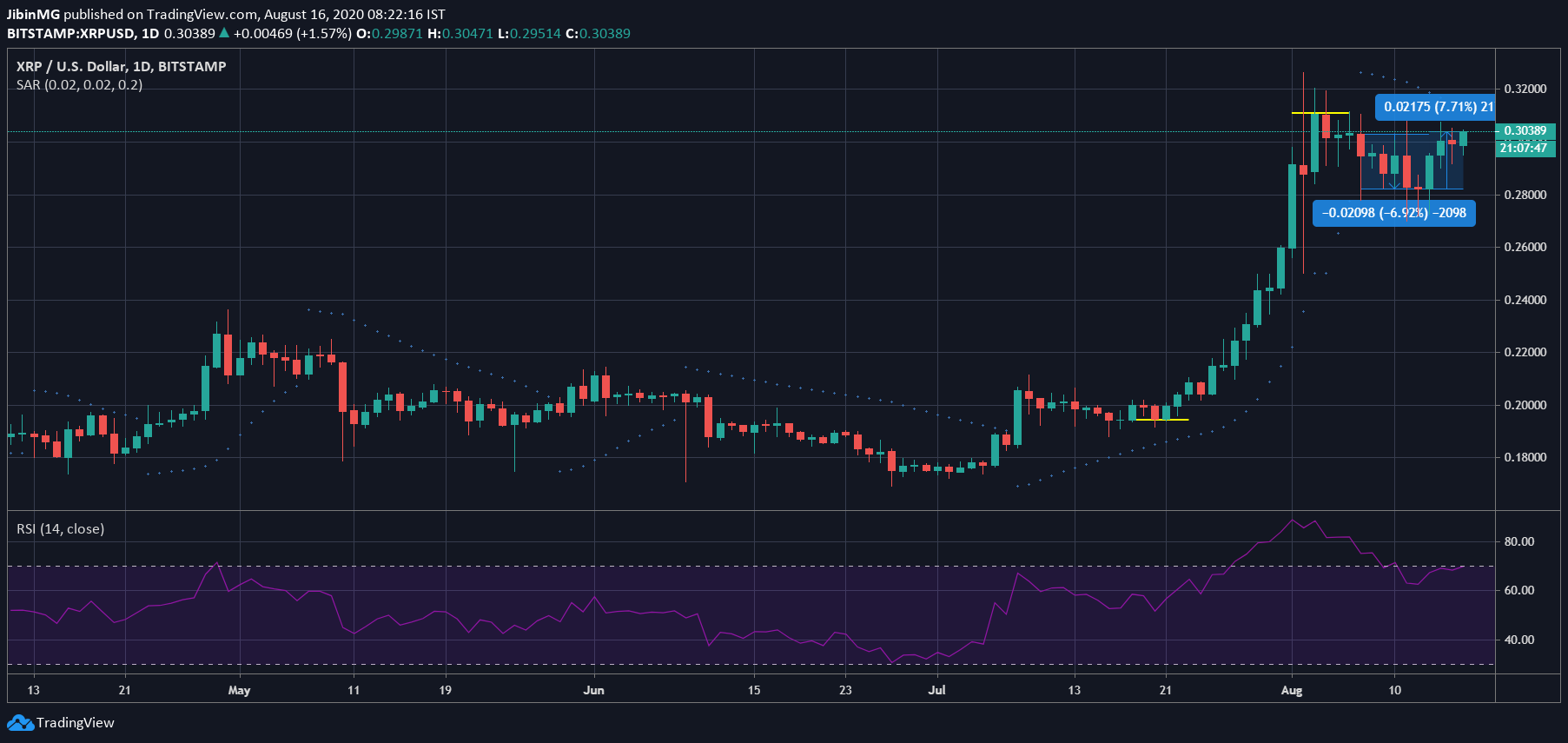Click the green up-arrow next to 0.30389
This screenshot has height=743, width=1568.
(224, 33)
